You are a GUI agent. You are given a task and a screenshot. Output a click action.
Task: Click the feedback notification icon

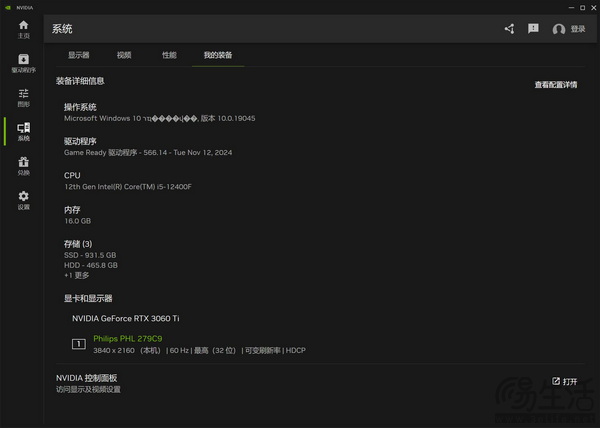(533, 28)
